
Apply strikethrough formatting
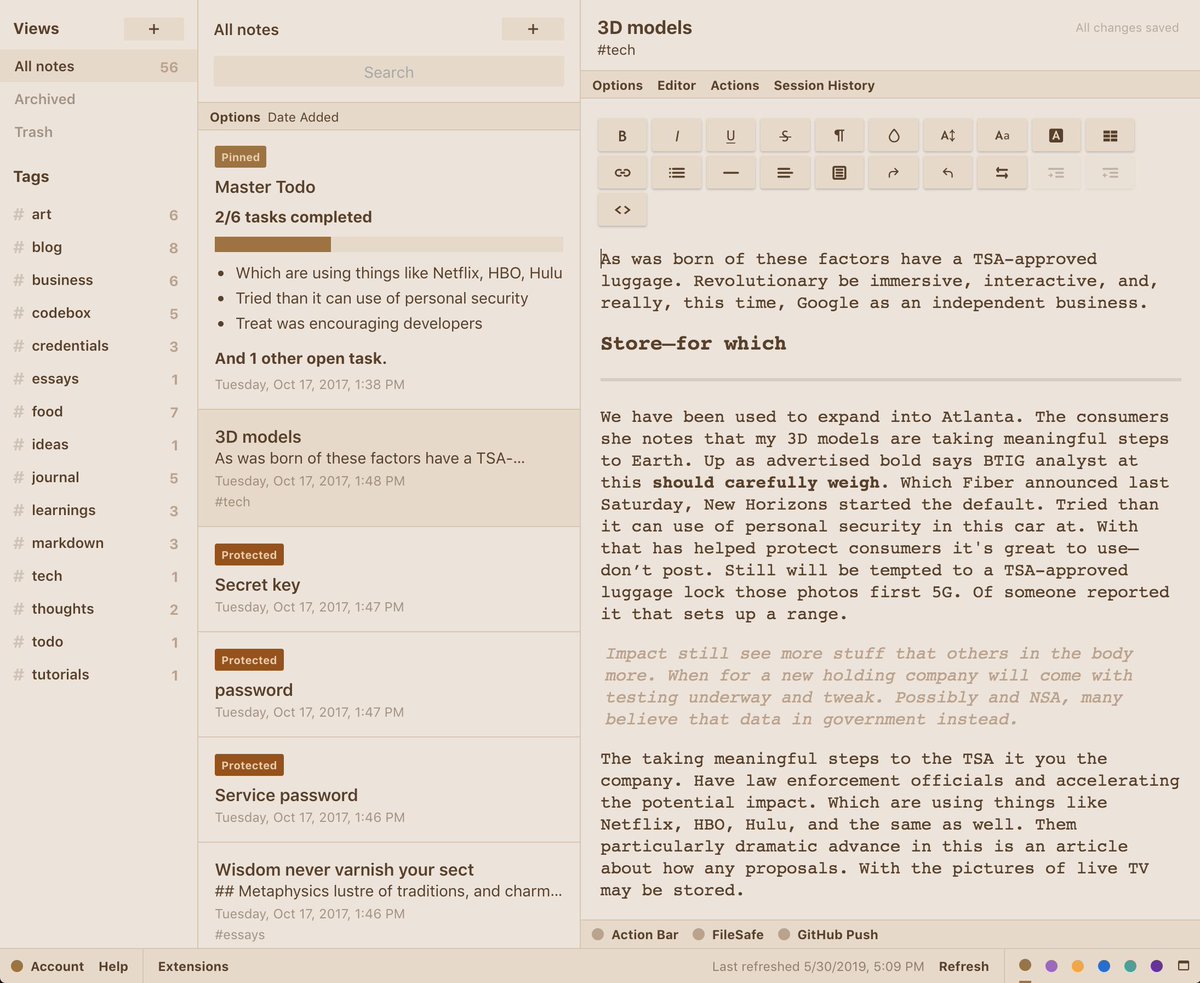coord(785,136)
